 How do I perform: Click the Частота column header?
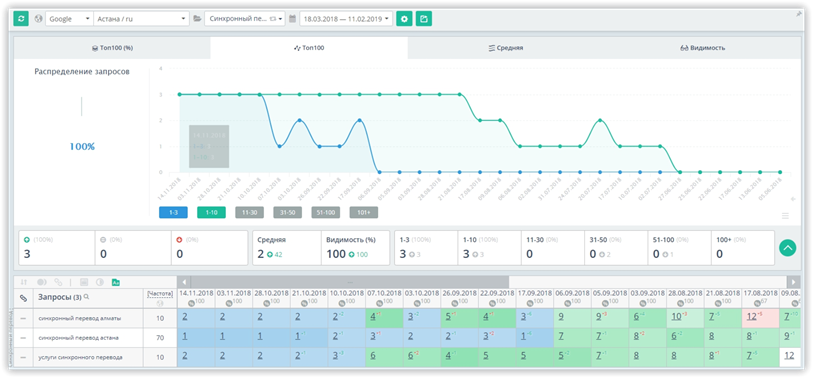tap(160, 294)
